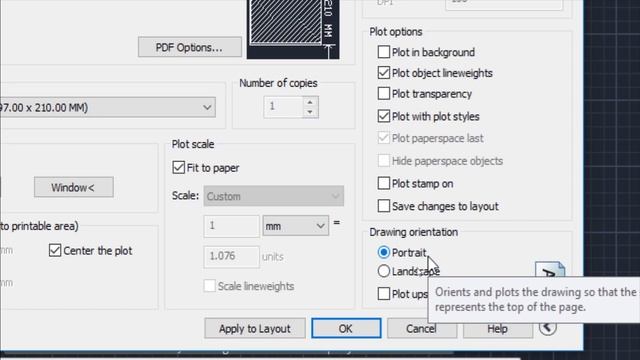This screenshot has width=640, height=360.
Task: Click the Hide paperspace objects checkbox
Action: click(x=384, y=161)
